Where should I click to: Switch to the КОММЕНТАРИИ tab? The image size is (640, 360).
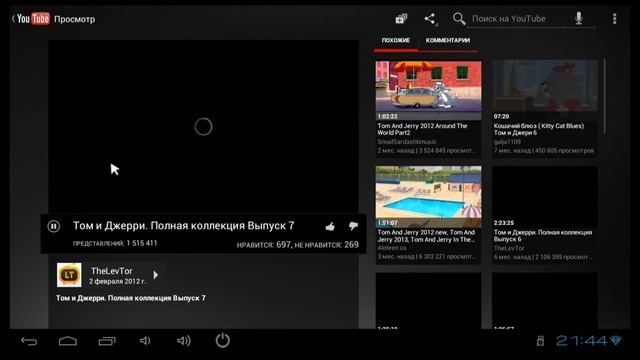(x=448, y=41)
